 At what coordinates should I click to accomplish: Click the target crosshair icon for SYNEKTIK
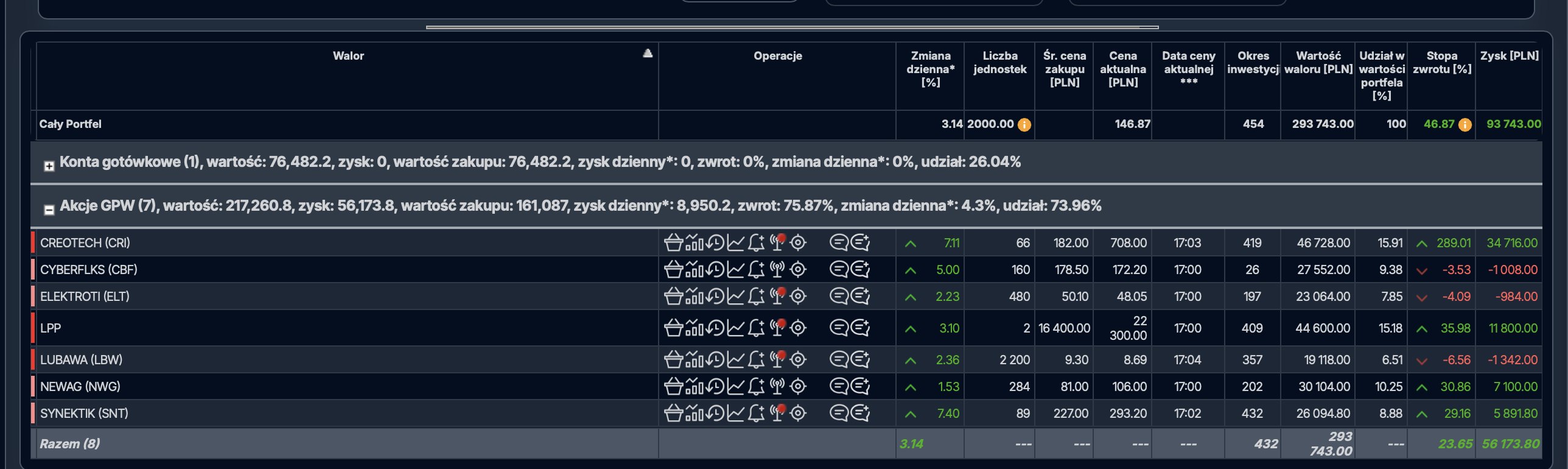tap(798, 414)
